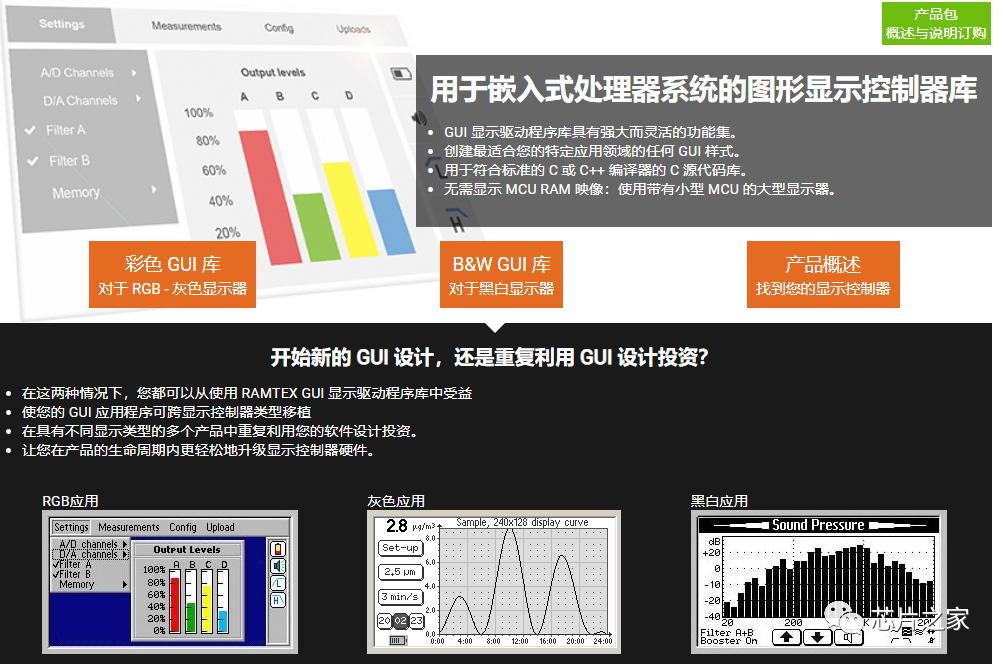Click the 彩色 GUI 库 orange button
The width and height of the screenshot is (1003, 664).
click(x=171, y=273)
